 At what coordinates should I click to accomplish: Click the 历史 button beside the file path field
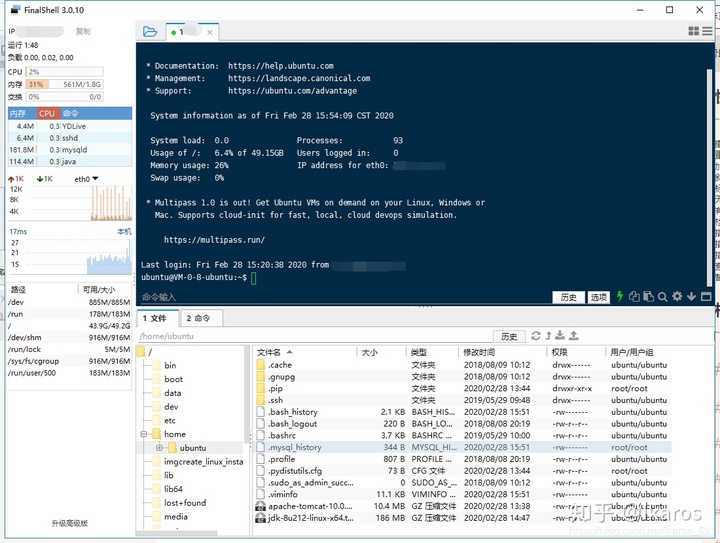coord(509,336)
